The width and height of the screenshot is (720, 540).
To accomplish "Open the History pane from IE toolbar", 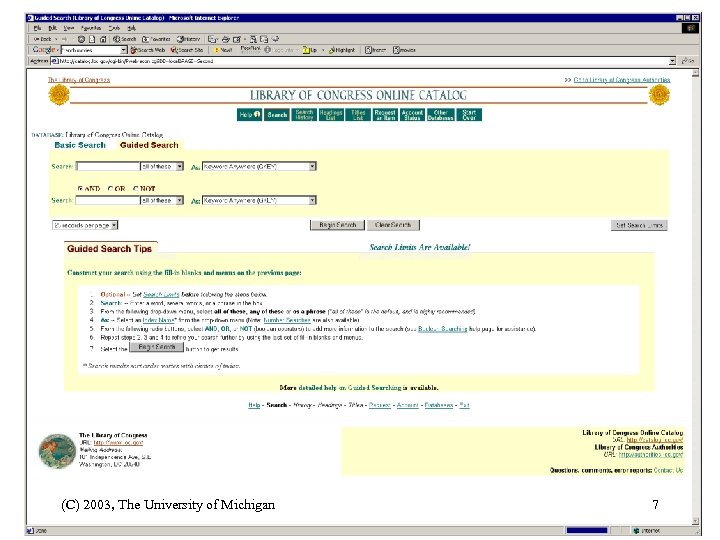I will tap(189, 39).
